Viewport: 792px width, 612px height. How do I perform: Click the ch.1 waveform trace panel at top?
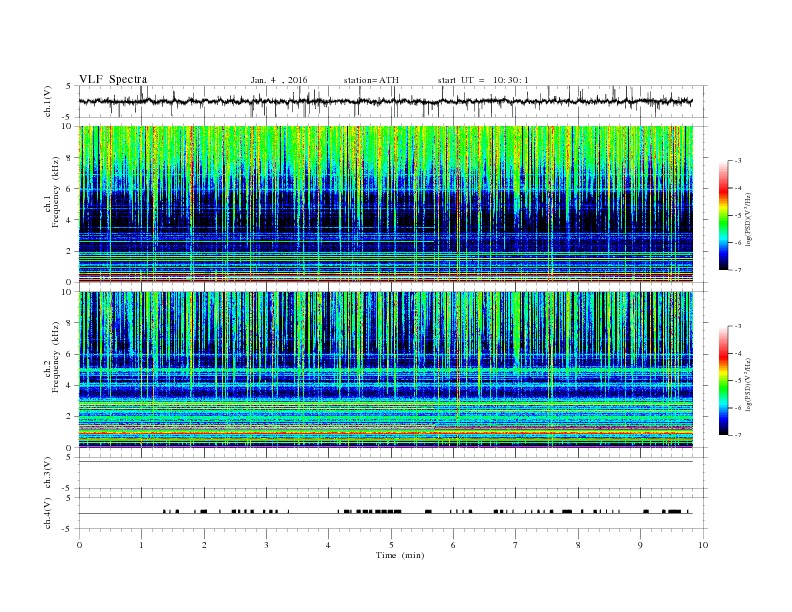pos(393,101)
